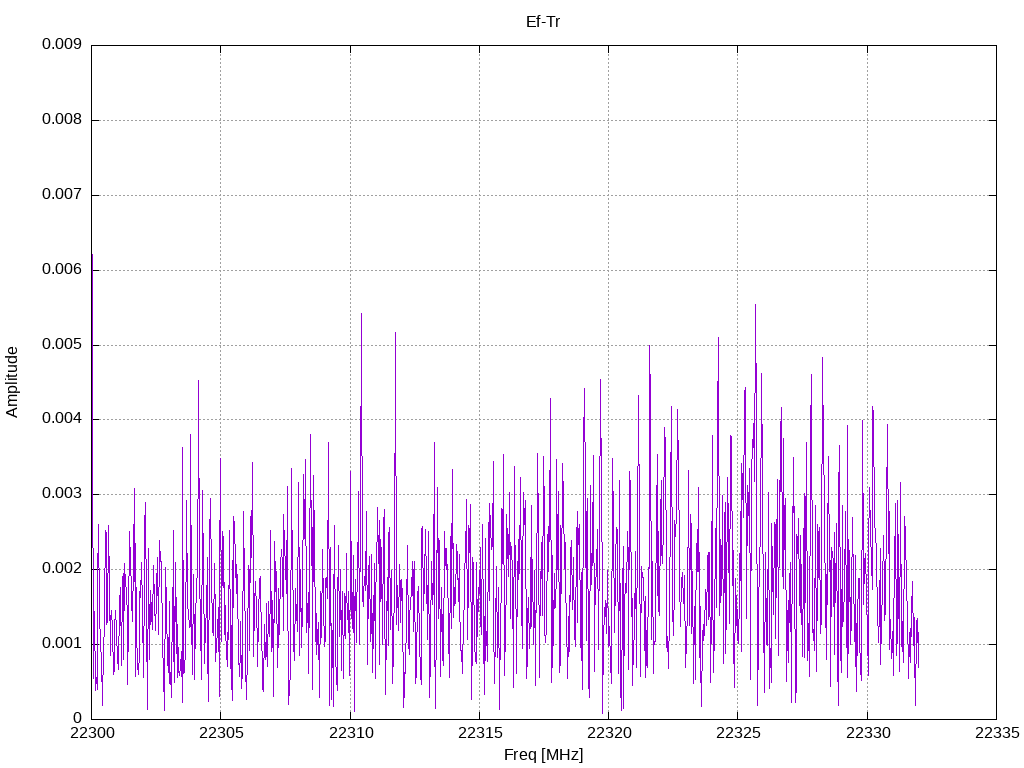1024x768 pixels.
Task: Click y-axis tick value 0.001
Action: (x=61, y=644)
